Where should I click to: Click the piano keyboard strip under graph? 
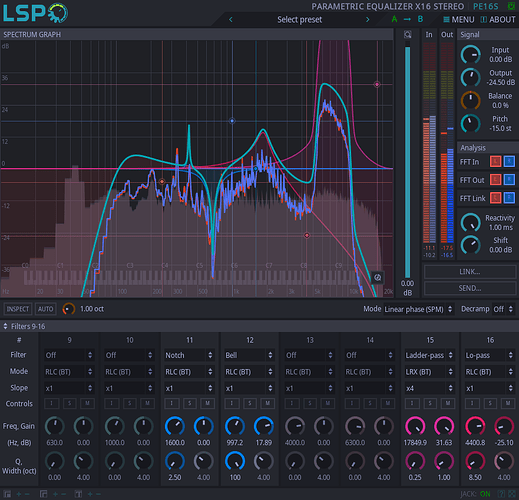pyautogui.click(x=197, y=277)
